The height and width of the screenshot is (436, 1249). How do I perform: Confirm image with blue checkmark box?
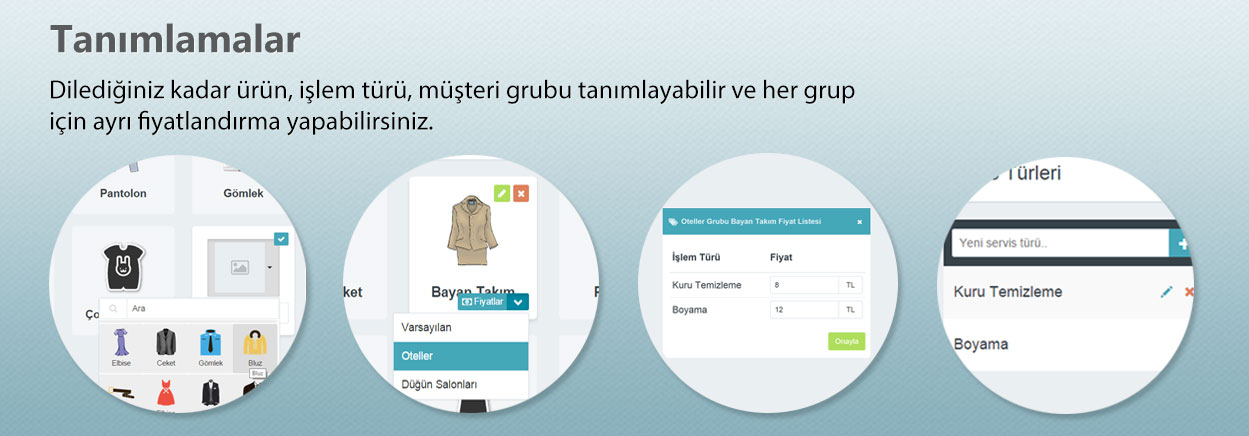click(281, 238)
